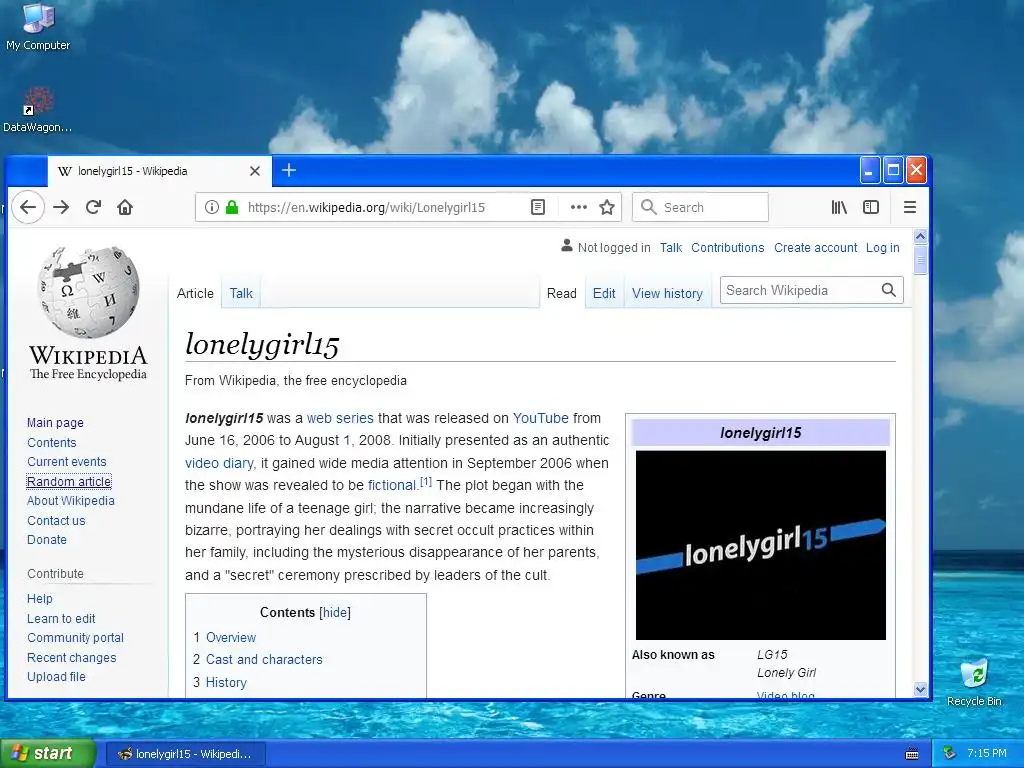Click the system tray icon beside the clock

click(950, 754)
